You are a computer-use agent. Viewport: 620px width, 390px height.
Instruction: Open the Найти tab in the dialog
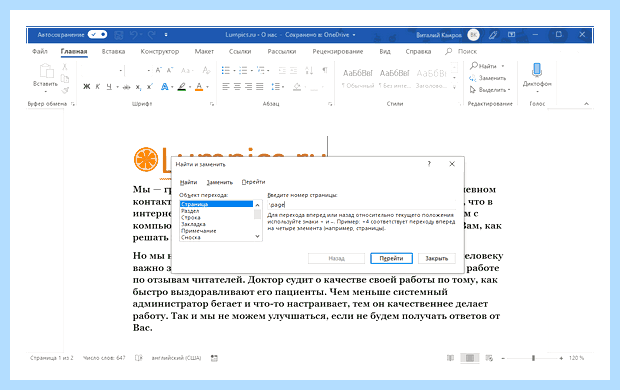pyautogui.click(x=188, y=182)
